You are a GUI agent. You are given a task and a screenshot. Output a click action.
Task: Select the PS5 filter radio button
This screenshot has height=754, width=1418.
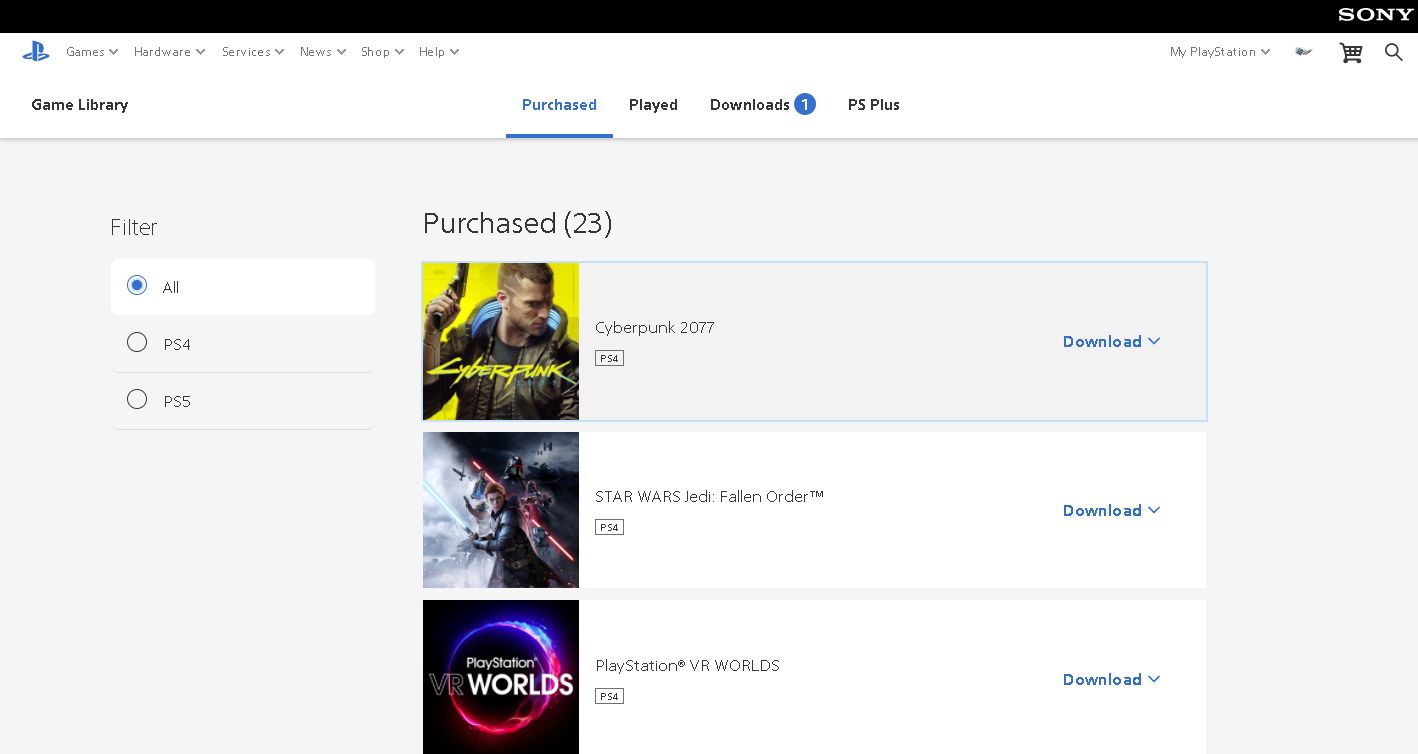pyautogui.click(x=137, y=400)
